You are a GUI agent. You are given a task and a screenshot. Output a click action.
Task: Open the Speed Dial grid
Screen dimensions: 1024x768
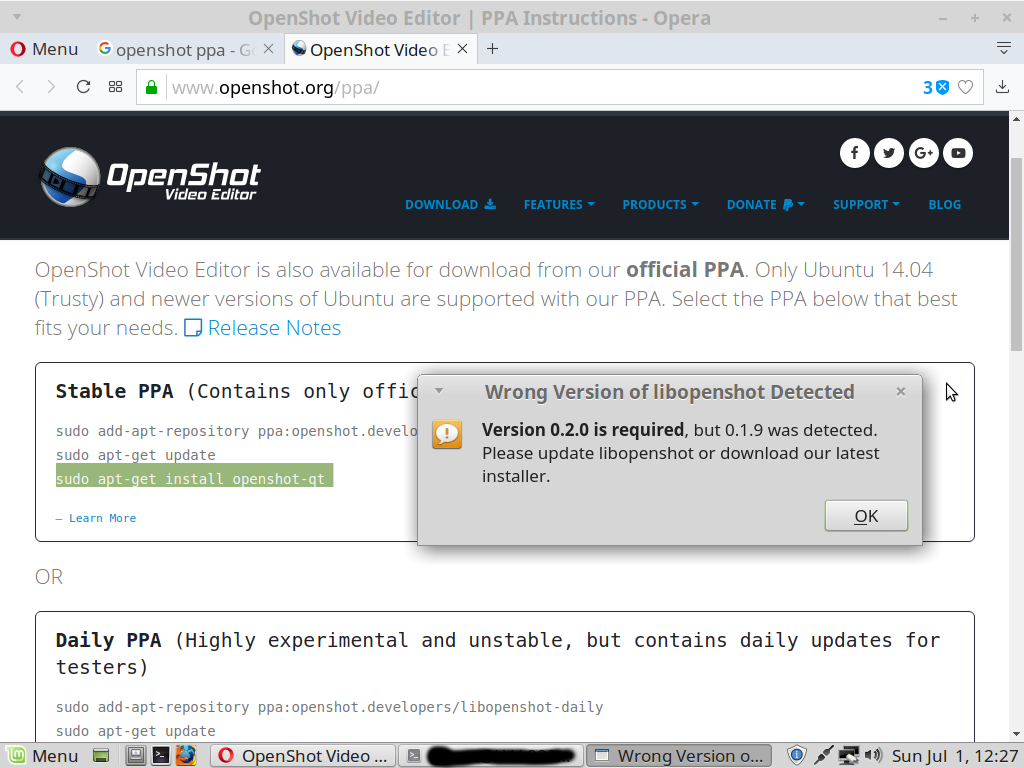click(116, 87)
